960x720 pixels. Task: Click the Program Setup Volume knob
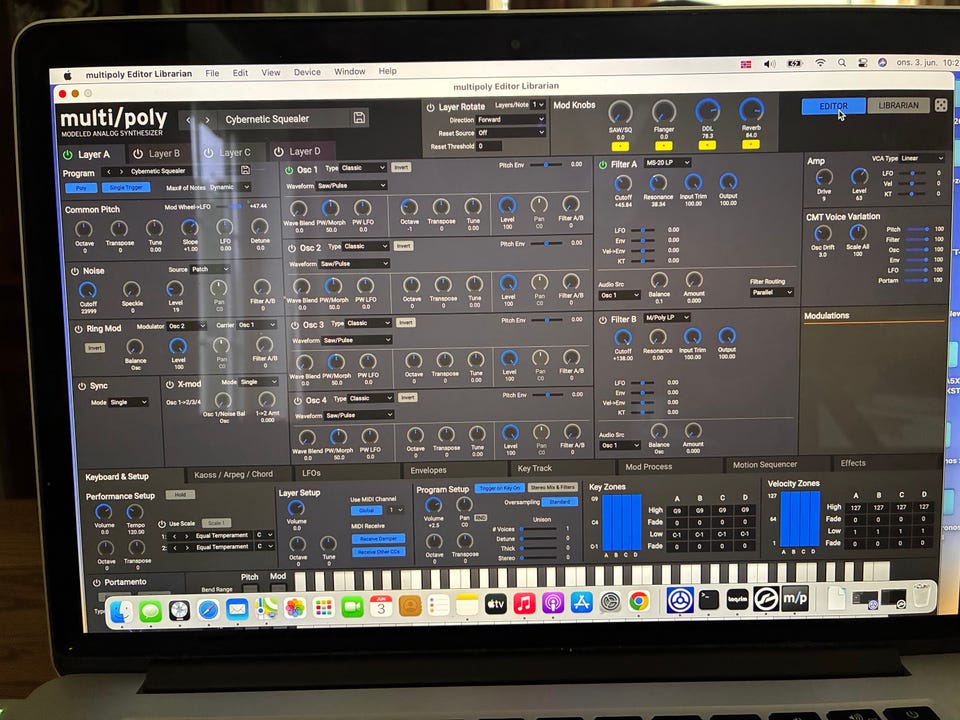tap(433, 505)
